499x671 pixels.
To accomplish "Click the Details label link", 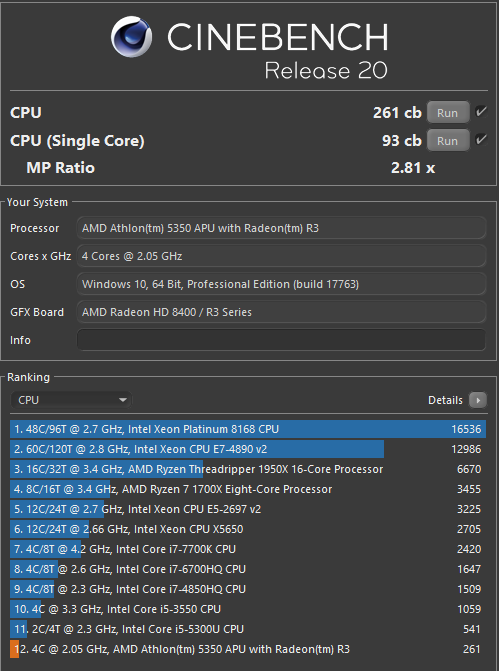I will pyautogui.click(x=445, y=400).
